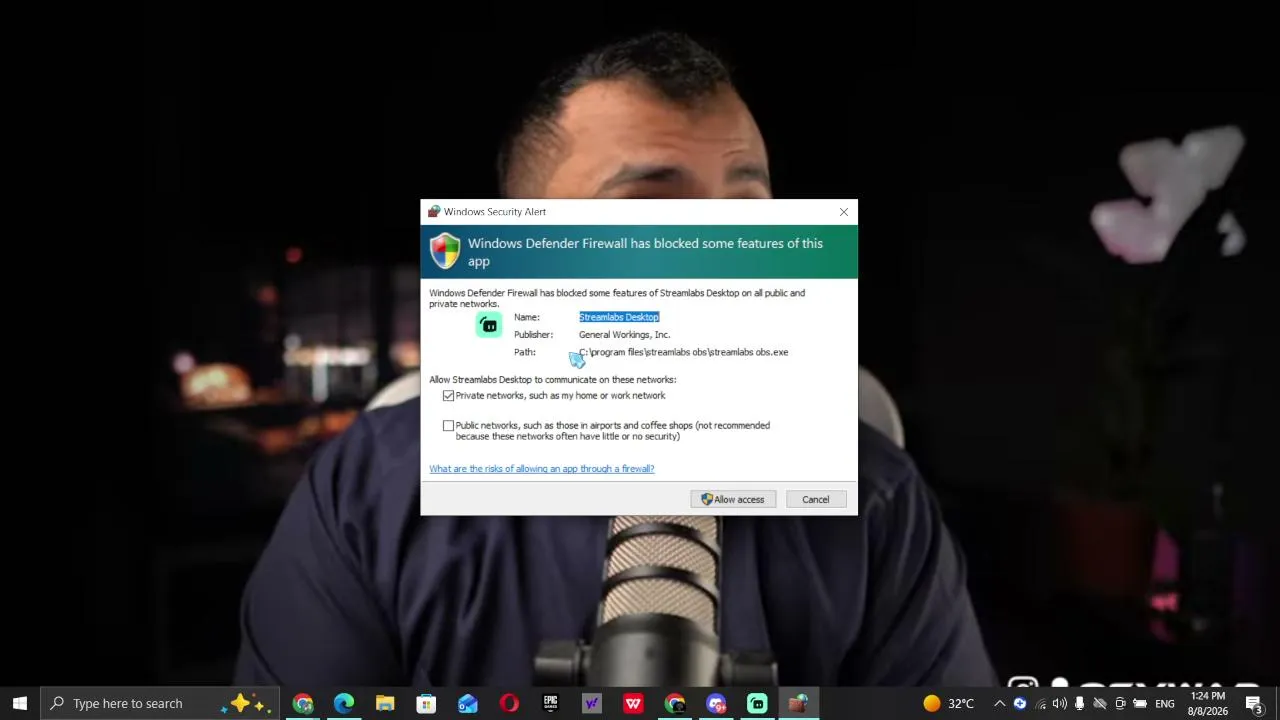The height and width of the screenshot is (720, 1280).
Task: Click the OneDrive cloud tray icon
Action: pyautogui.click(x=1100, y=704)
